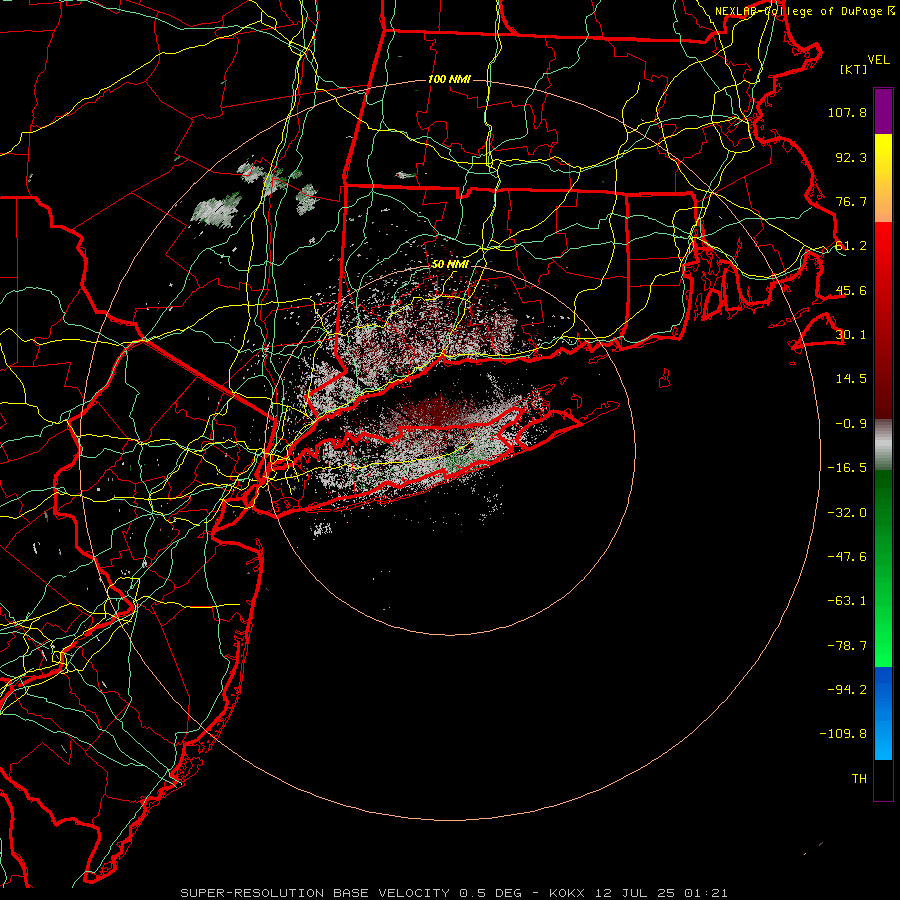Select the -32.0 velocity scale value
900x900 pixels.
847,513
